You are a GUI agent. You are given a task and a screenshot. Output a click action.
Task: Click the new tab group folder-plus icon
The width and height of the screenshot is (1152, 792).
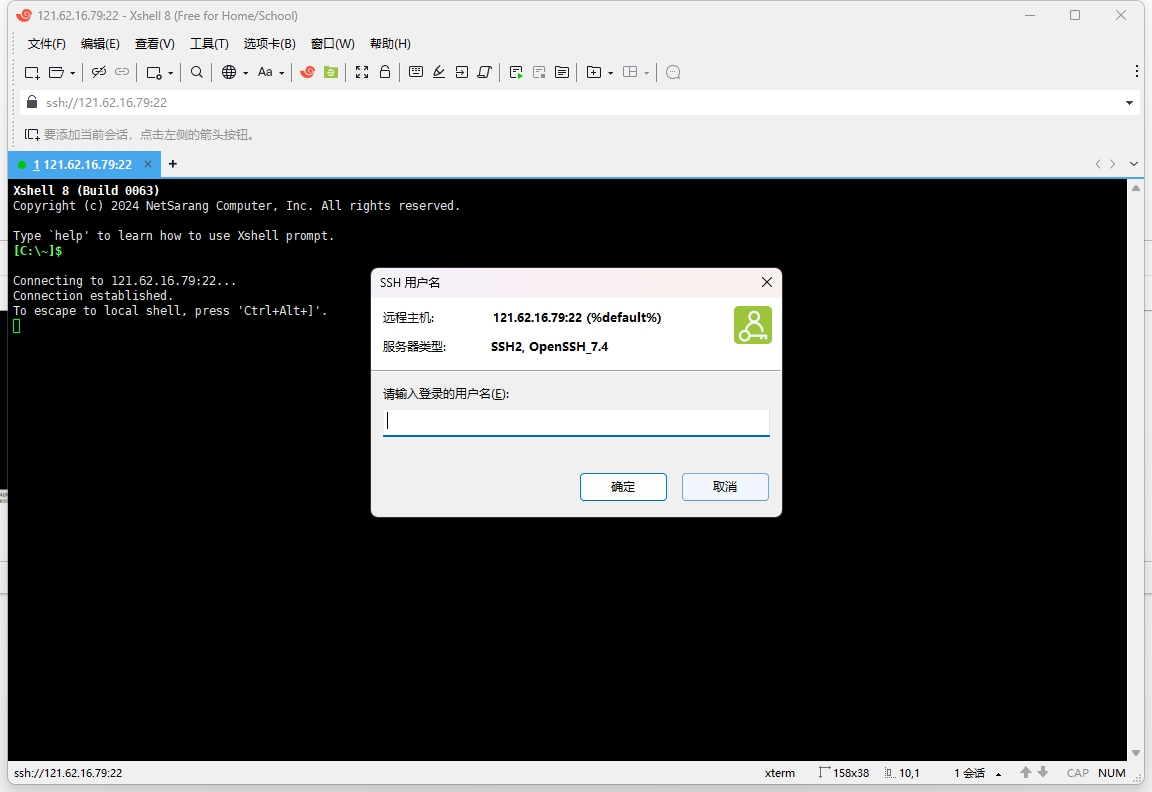pos(594,72)
